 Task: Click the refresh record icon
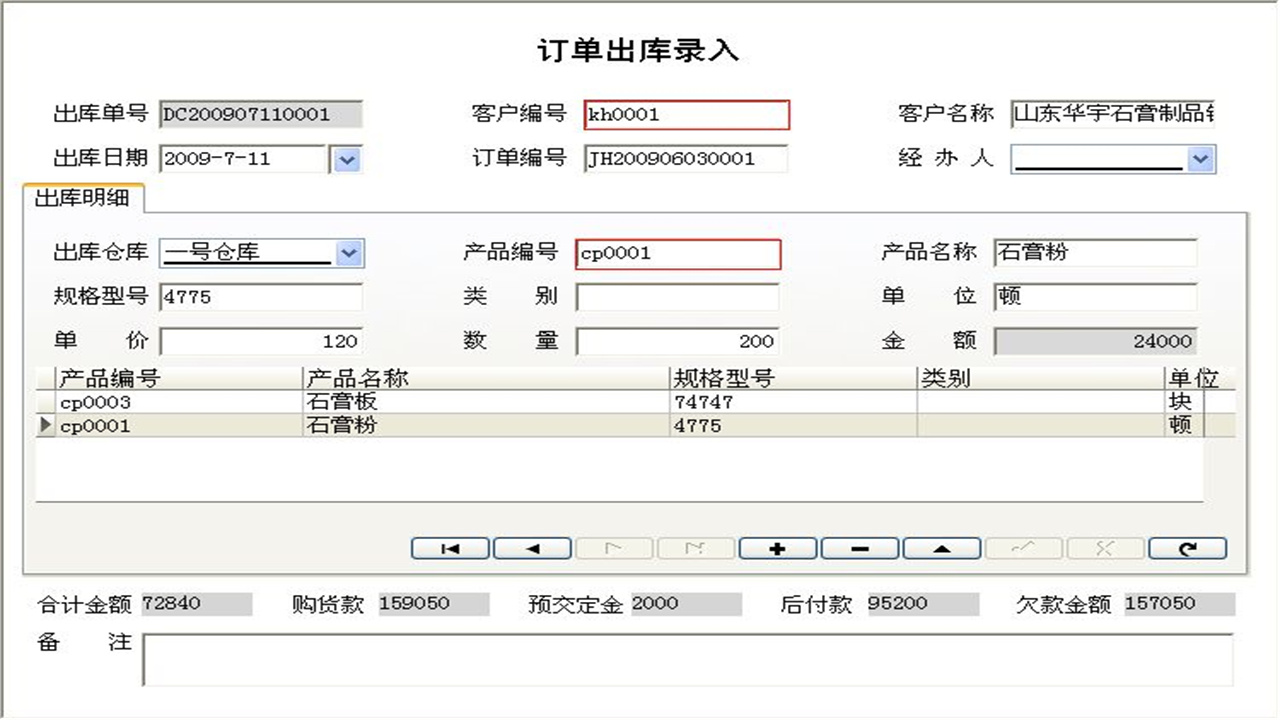(x=1187, y=548)
